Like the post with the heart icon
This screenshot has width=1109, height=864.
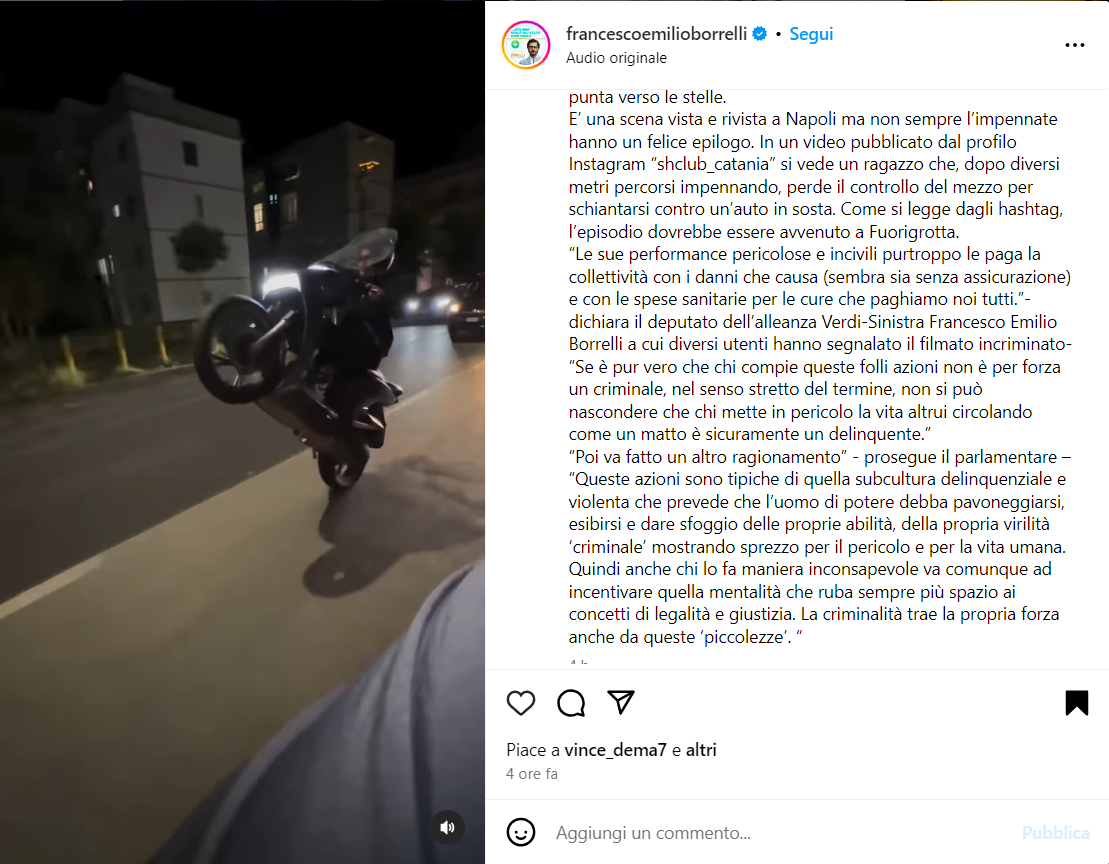click(521, 703)
